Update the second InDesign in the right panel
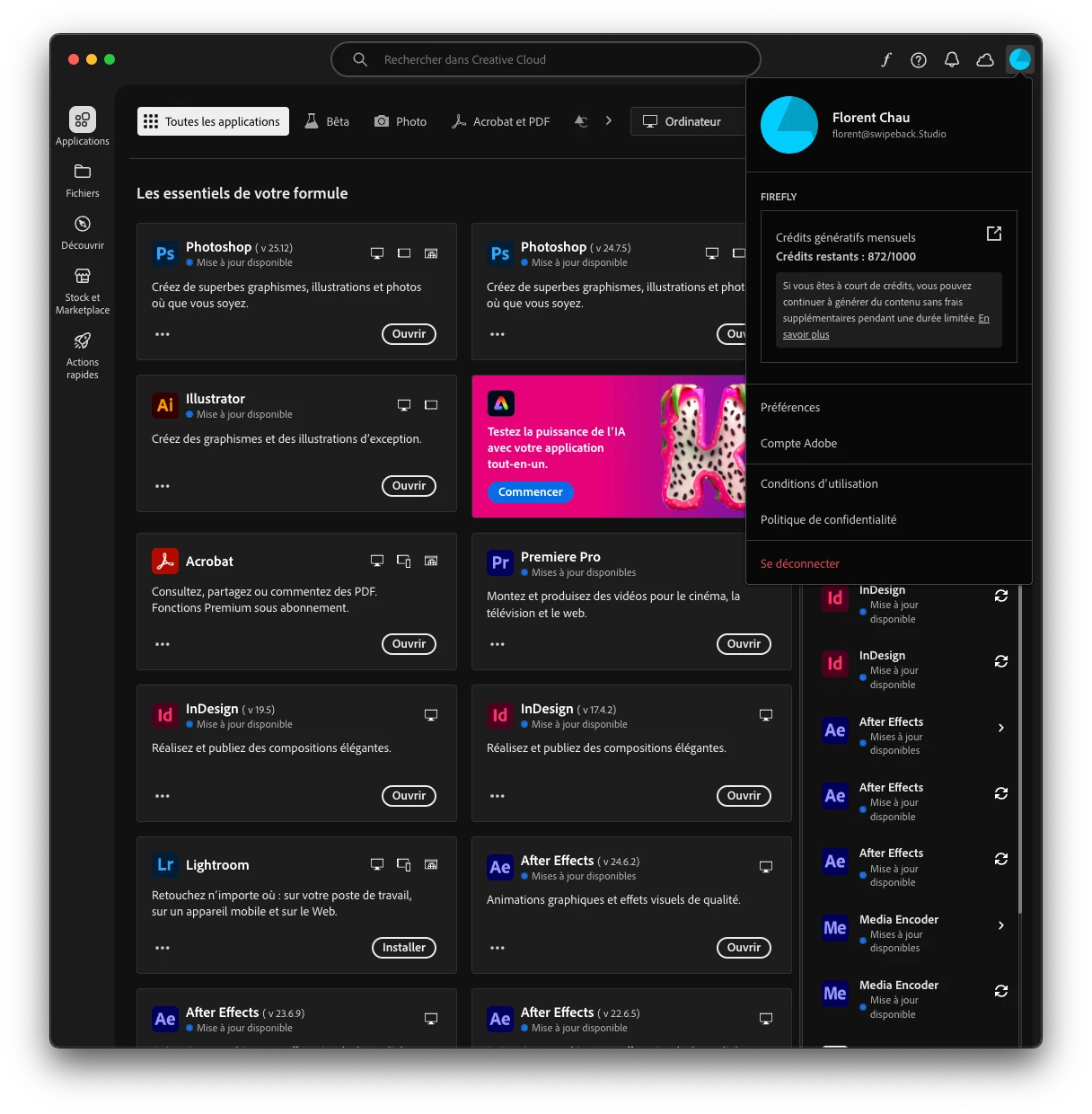This screenshot has width=1092, height=1114. click(x=1001, y=661)
